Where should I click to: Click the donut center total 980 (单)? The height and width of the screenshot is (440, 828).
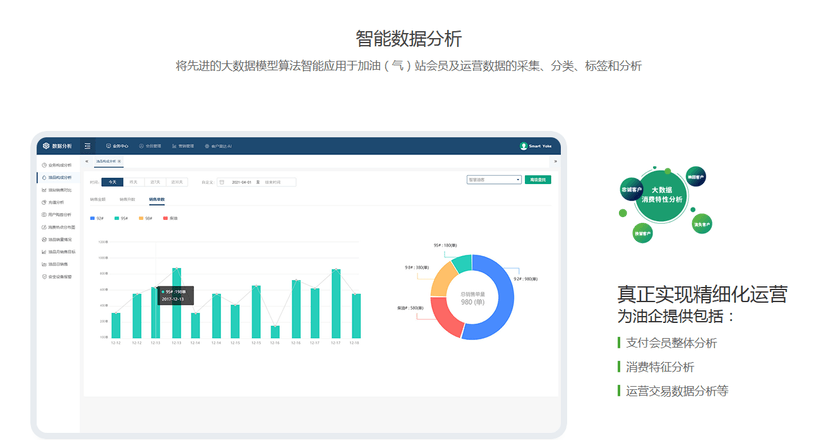coord(473,302)
